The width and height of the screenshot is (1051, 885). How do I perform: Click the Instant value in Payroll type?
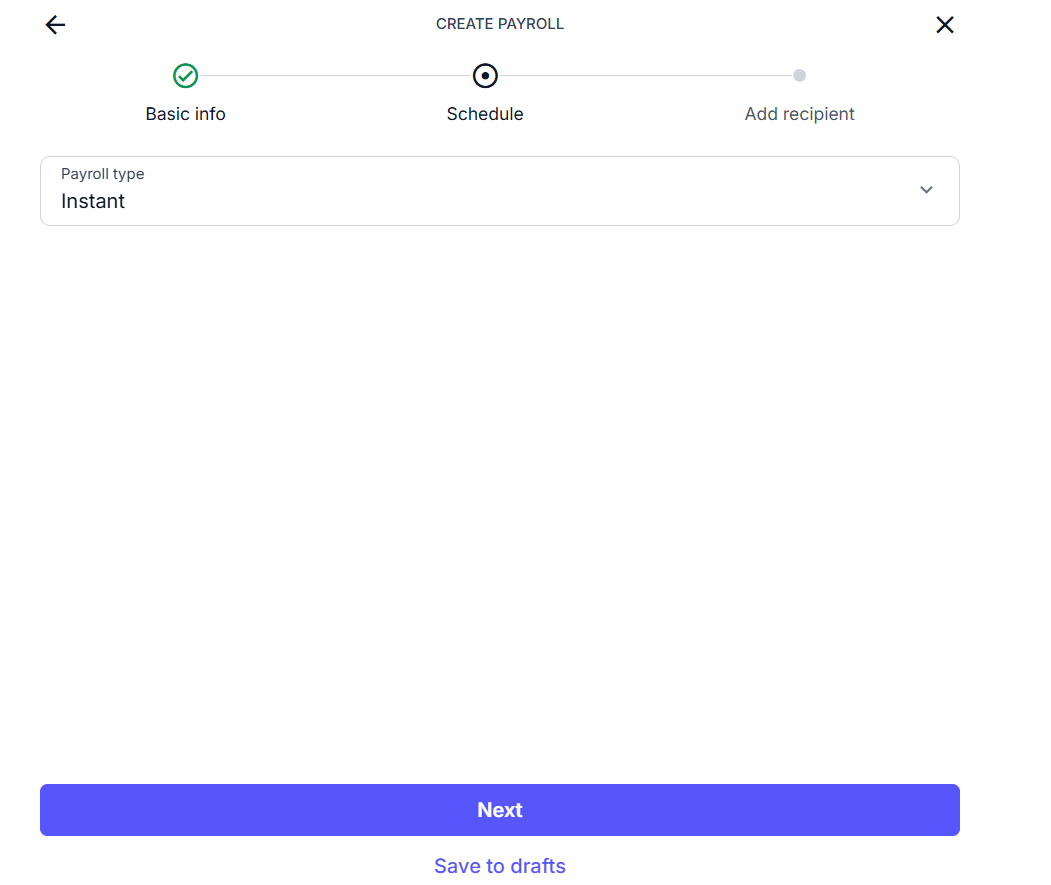(x=93, y=201)
